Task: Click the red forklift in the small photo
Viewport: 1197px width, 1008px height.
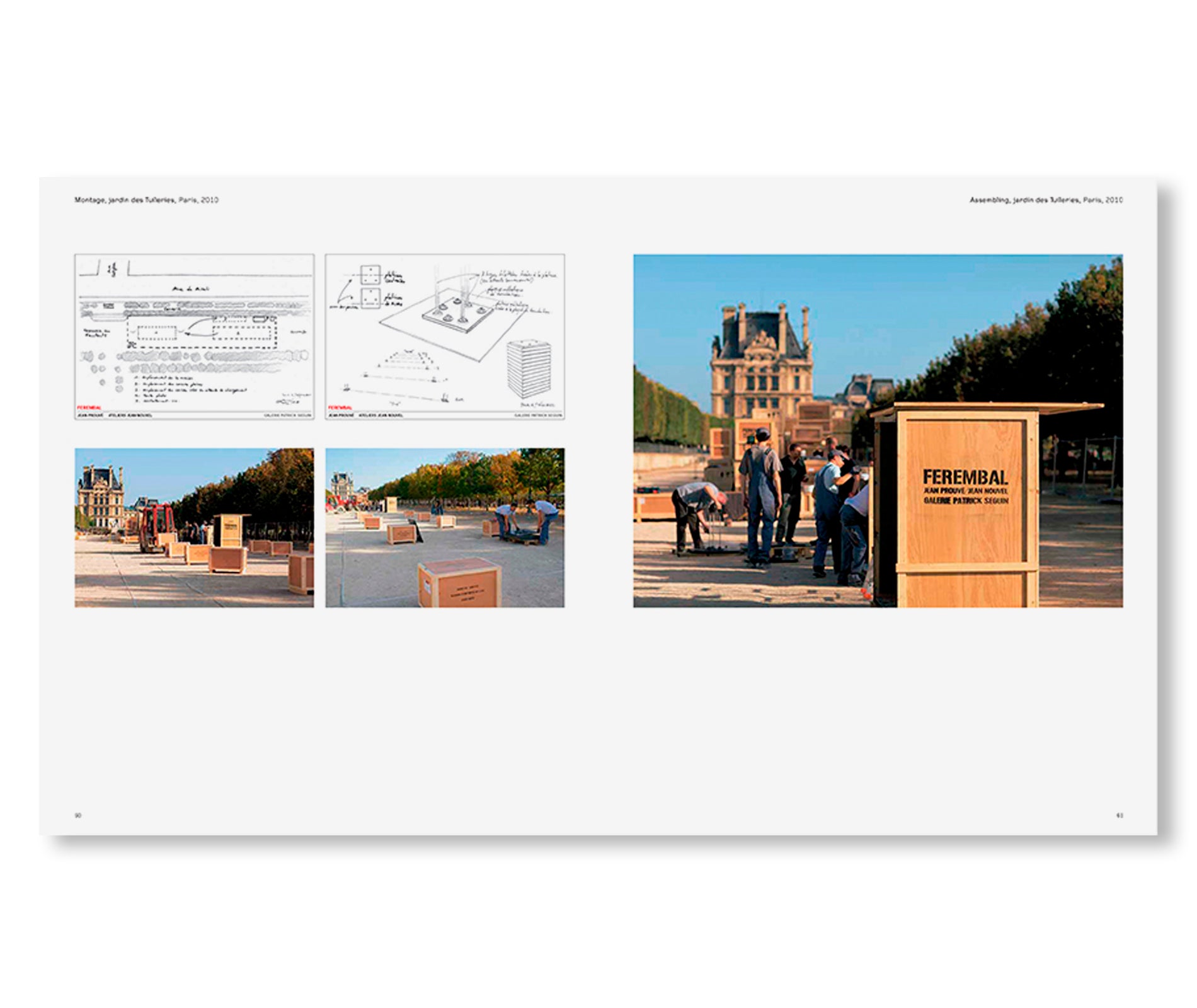Action: pyautogui.click(x=156, y=527)
